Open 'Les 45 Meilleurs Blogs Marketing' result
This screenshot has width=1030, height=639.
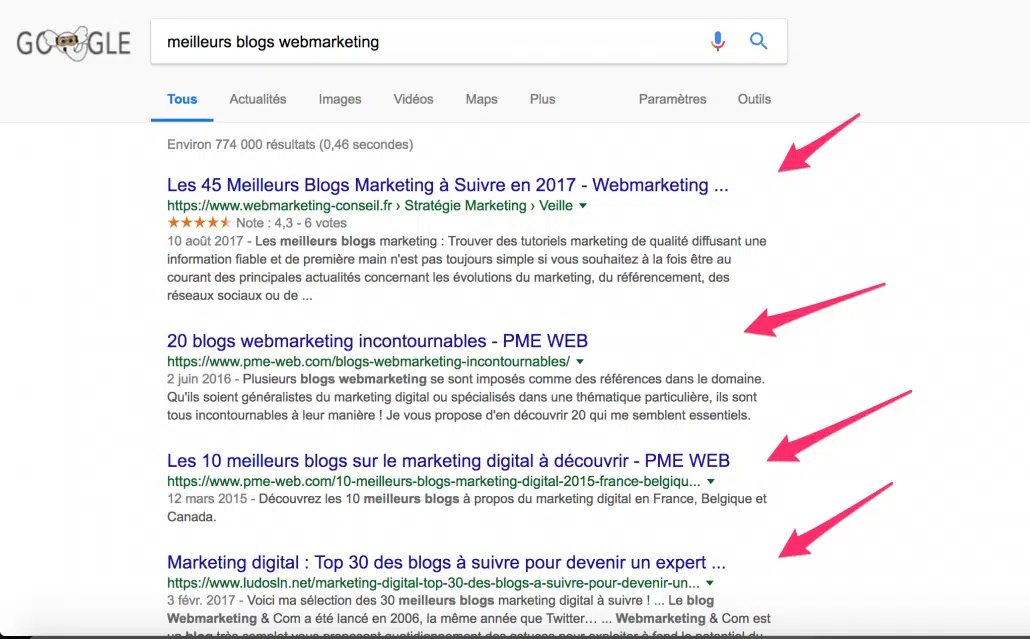(x=447, y=185)
